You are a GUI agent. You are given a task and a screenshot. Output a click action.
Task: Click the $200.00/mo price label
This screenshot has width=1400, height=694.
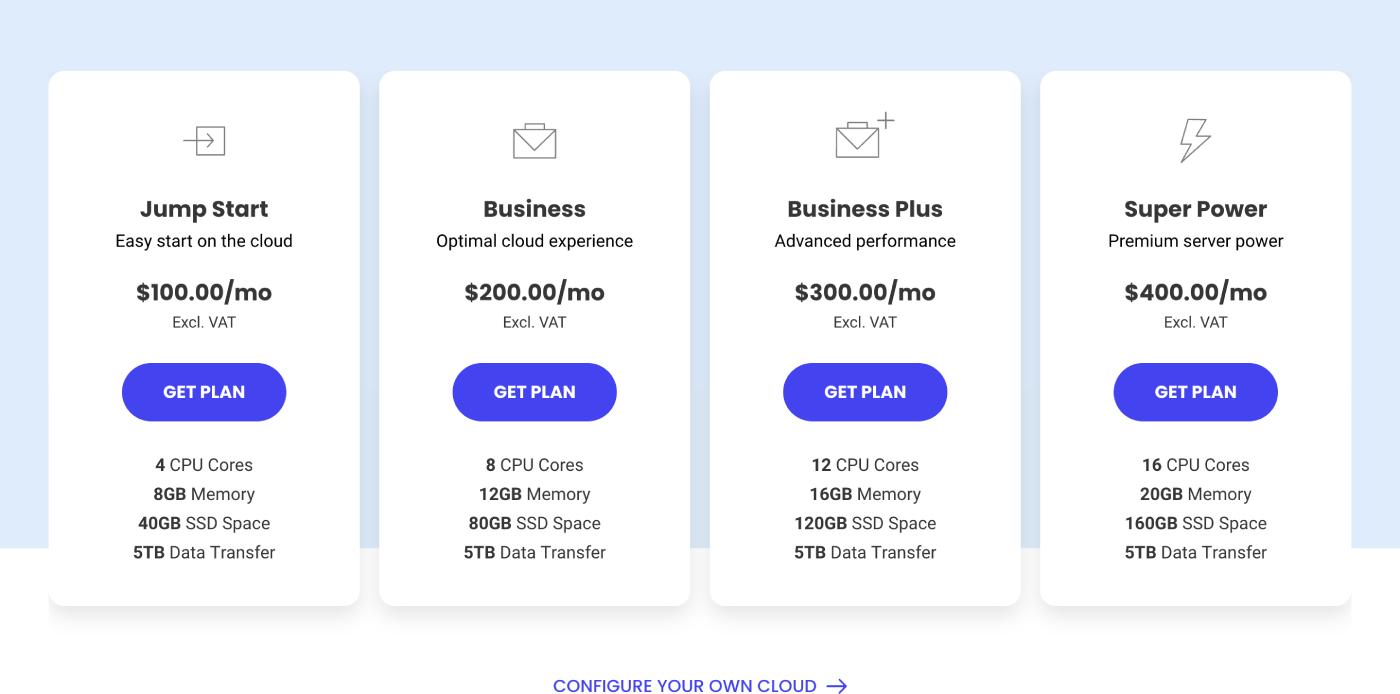coord(534,292)
